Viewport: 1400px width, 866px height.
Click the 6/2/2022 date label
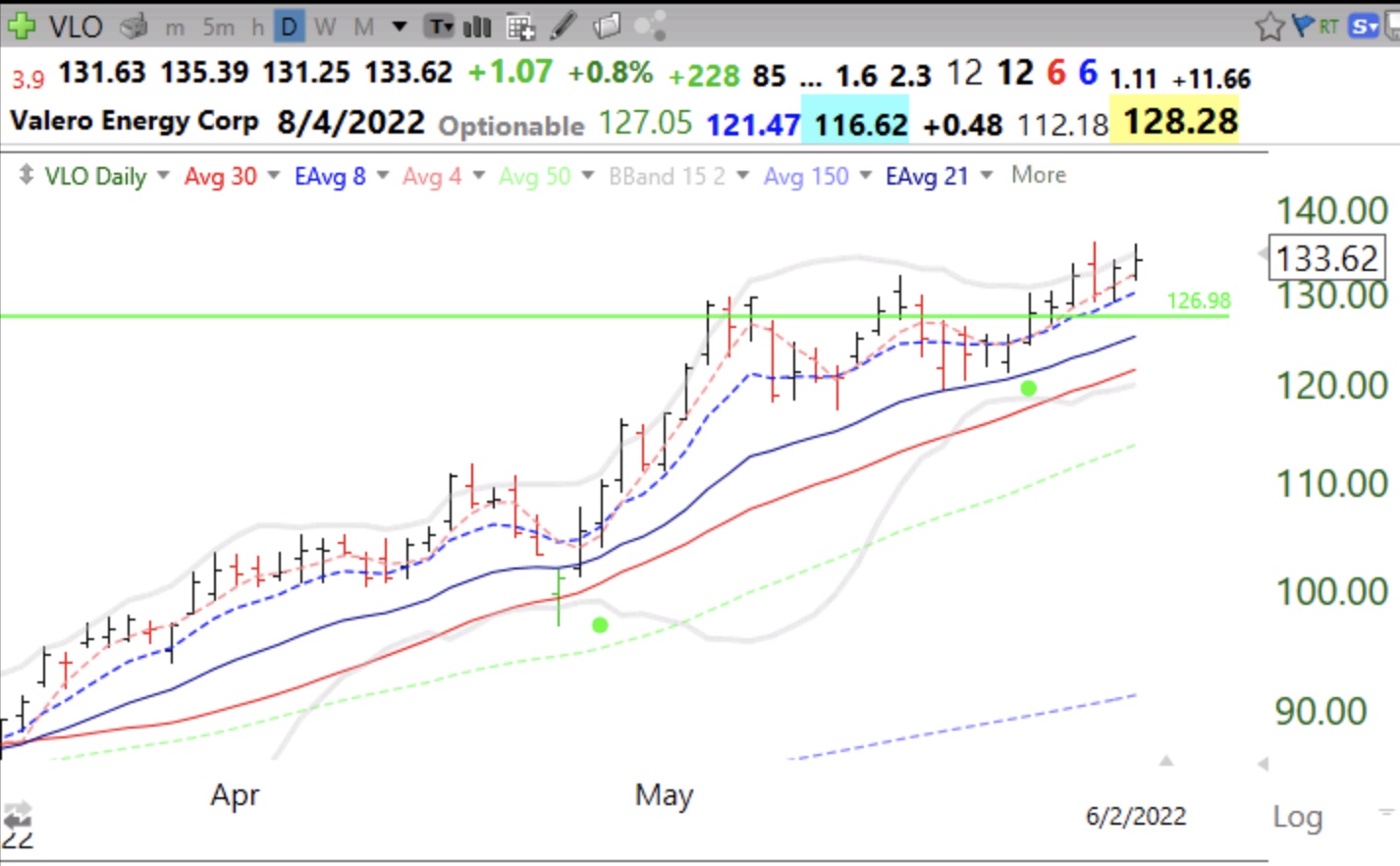pos(1136,817)
